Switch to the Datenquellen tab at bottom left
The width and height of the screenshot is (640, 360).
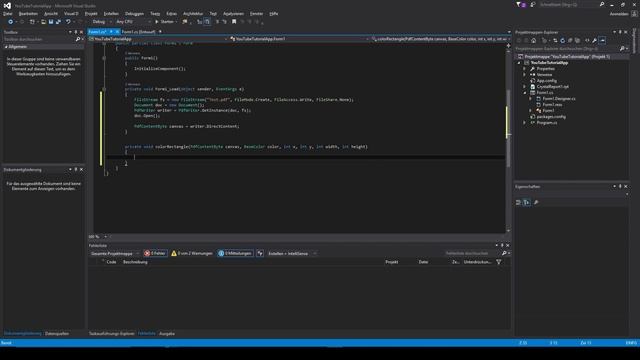(x=57, y=333)
